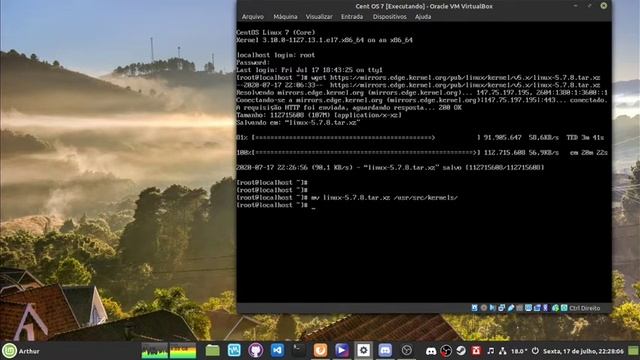The height and width of the screenshot is (360, 640).
Task: Click the hard disk activity icon in VirtualBox status bar
Action: tap(474, 308)
